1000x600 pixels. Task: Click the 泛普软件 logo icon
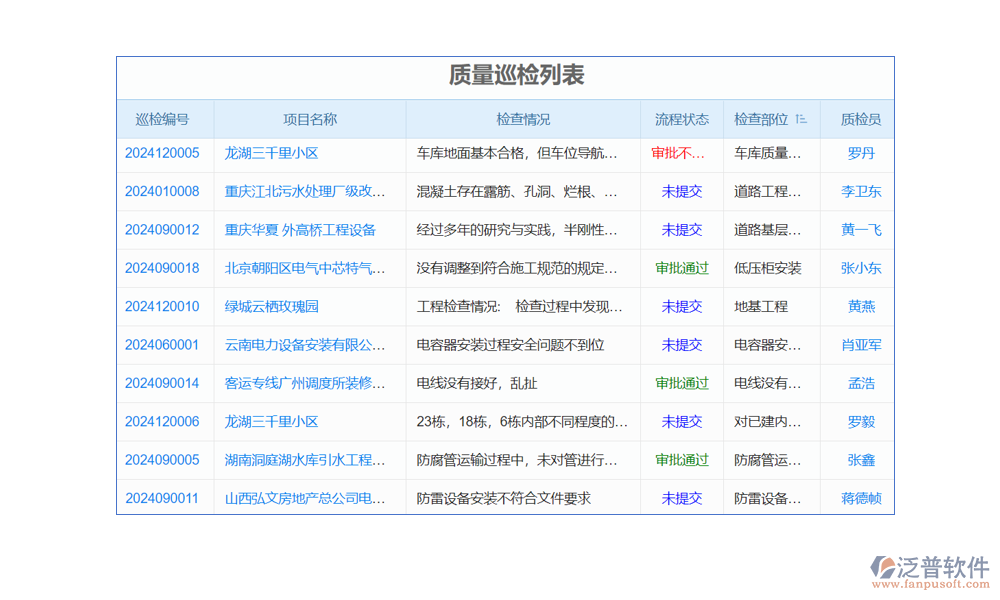click(884, 569)
